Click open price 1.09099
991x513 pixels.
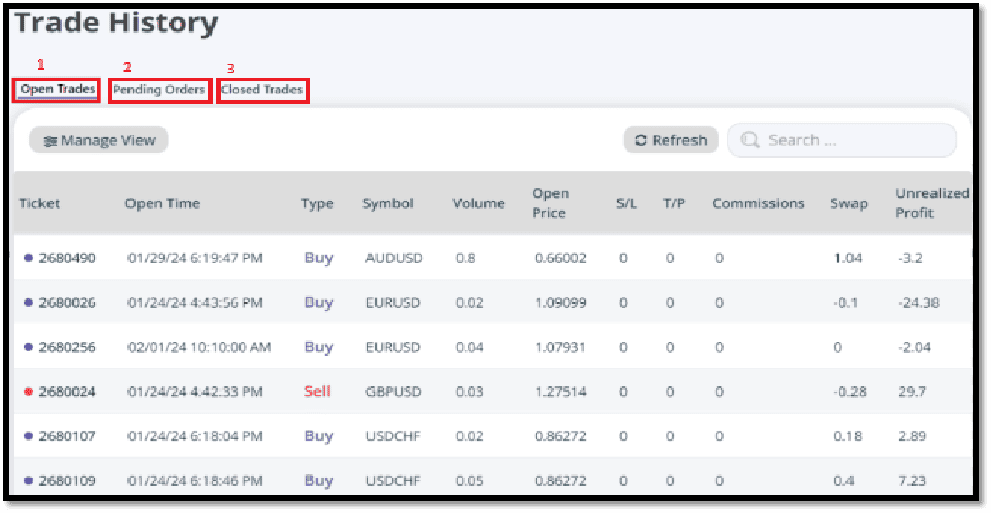561,303
